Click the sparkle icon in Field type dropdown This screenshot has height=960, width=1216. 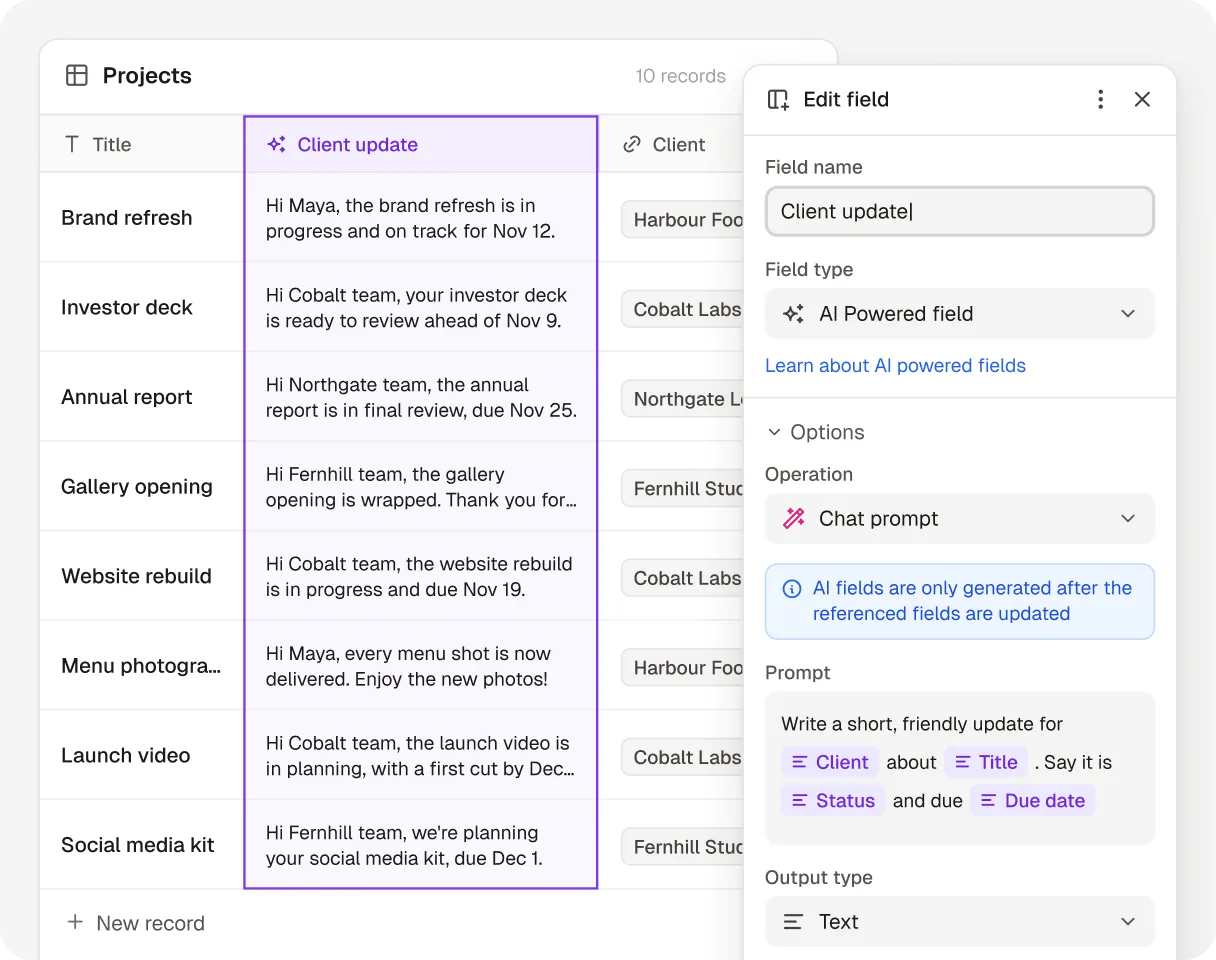[x=793, y=314]
